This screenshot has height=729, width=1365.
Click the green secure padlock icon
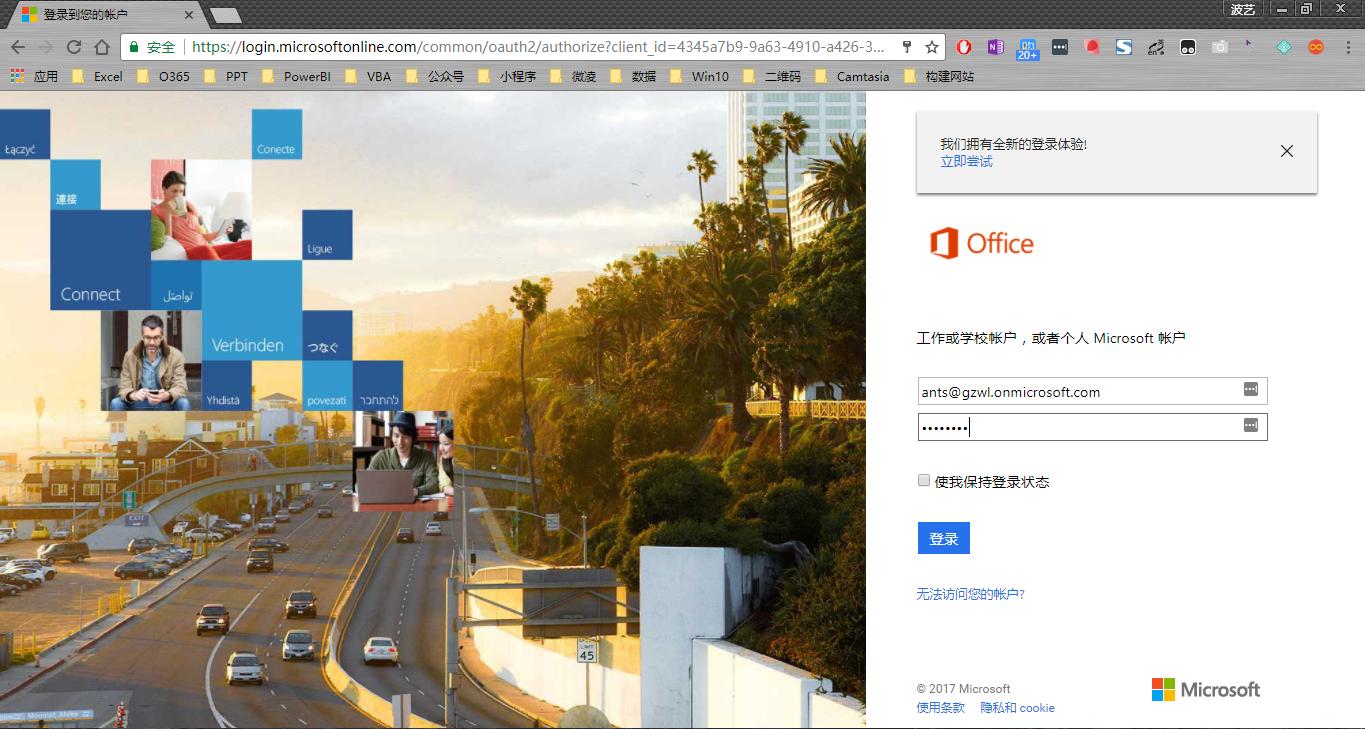coord(134,47)
